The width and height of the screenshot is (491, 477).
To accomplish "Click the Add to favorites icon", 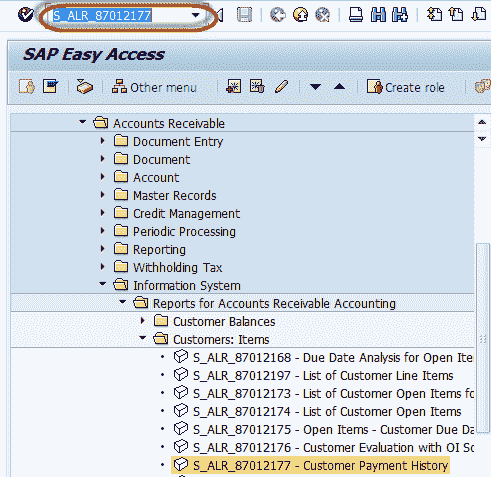I will (x=233, y=87).
